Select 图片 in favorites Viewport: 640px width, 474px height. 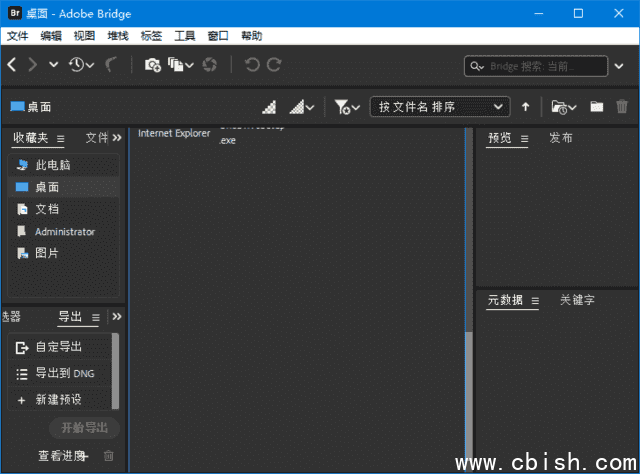pyautogui.click(x=63, y=254)
